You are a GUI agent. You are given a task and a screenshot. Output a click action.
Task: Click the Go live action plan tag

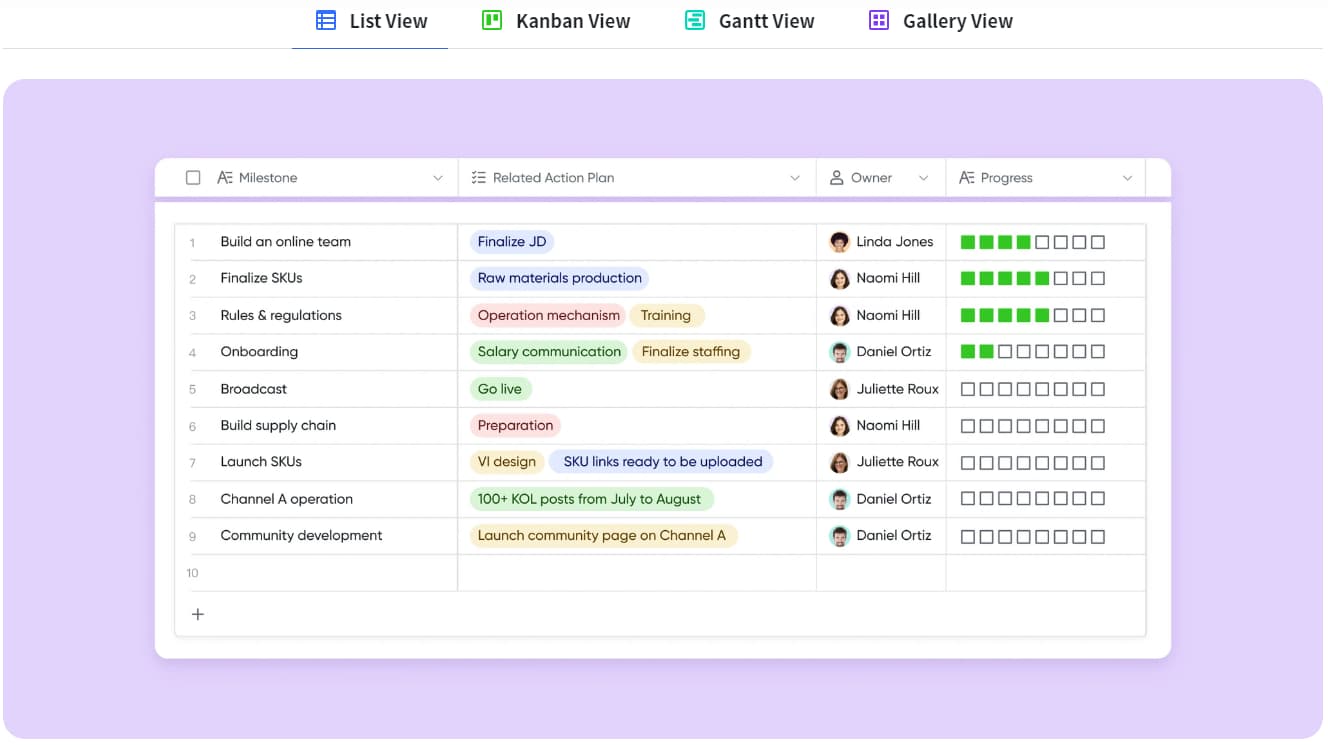(500, 389)
